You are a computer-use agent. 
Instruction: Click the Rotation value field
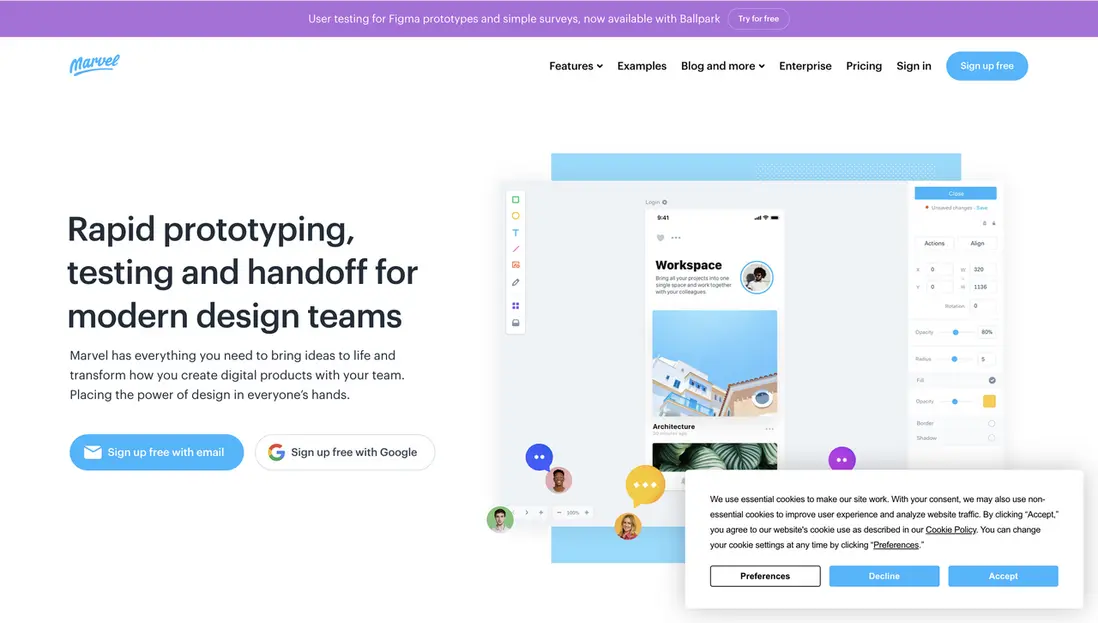point(983,306)
